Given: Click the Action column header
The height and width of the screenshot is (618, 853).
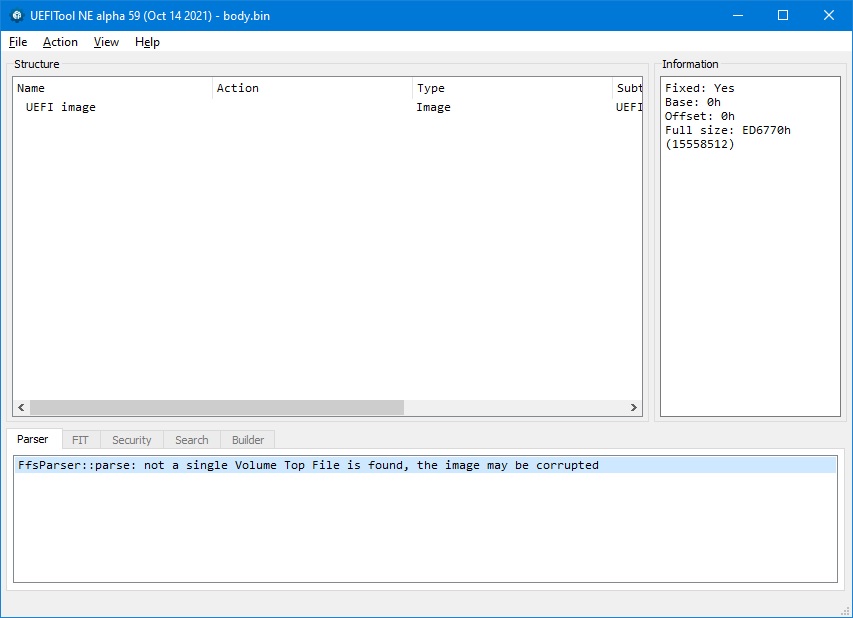Looking at the screenshot, I should (x=312, y=88).
